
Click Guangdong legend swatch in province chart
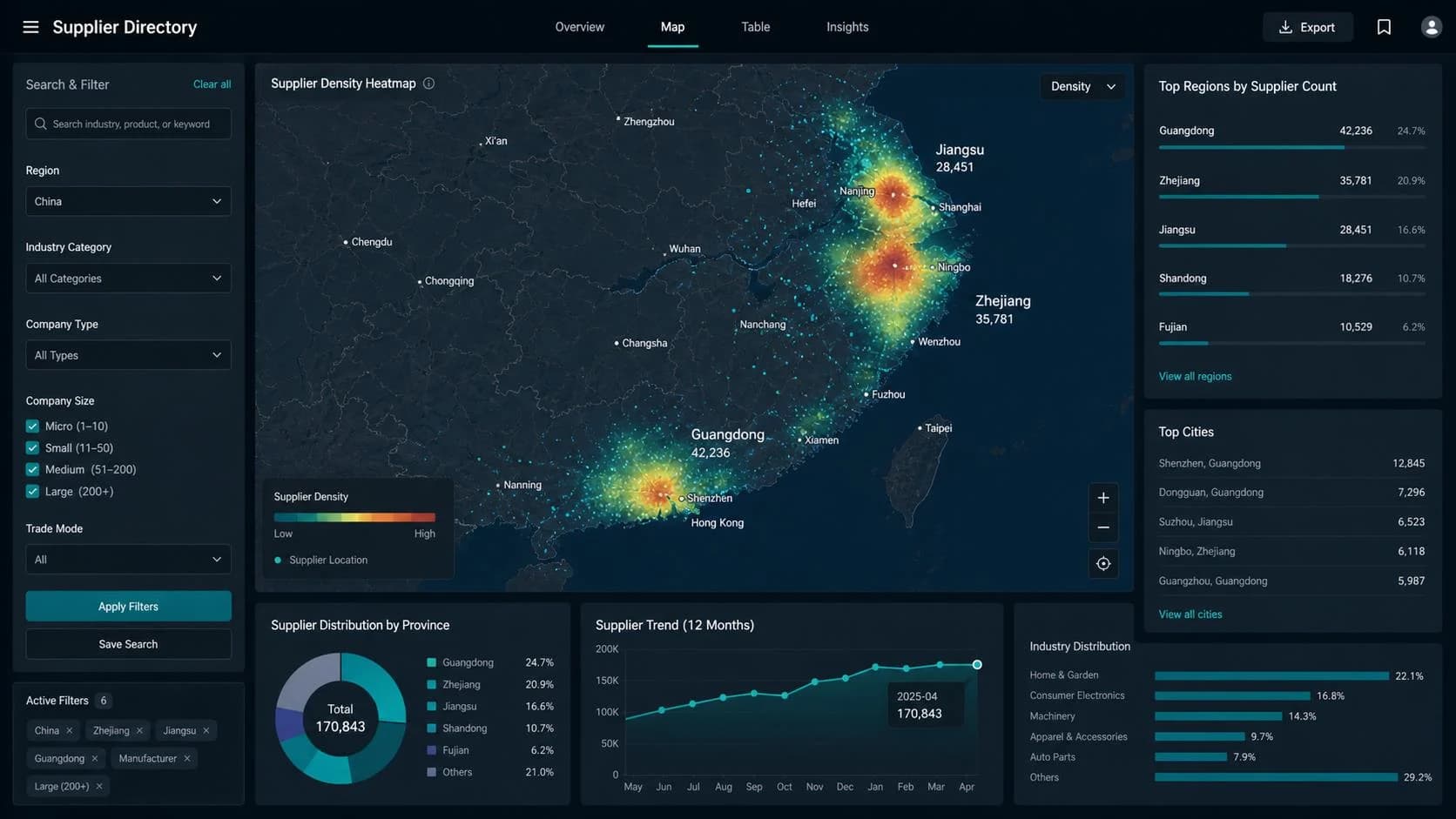(431, 662)
